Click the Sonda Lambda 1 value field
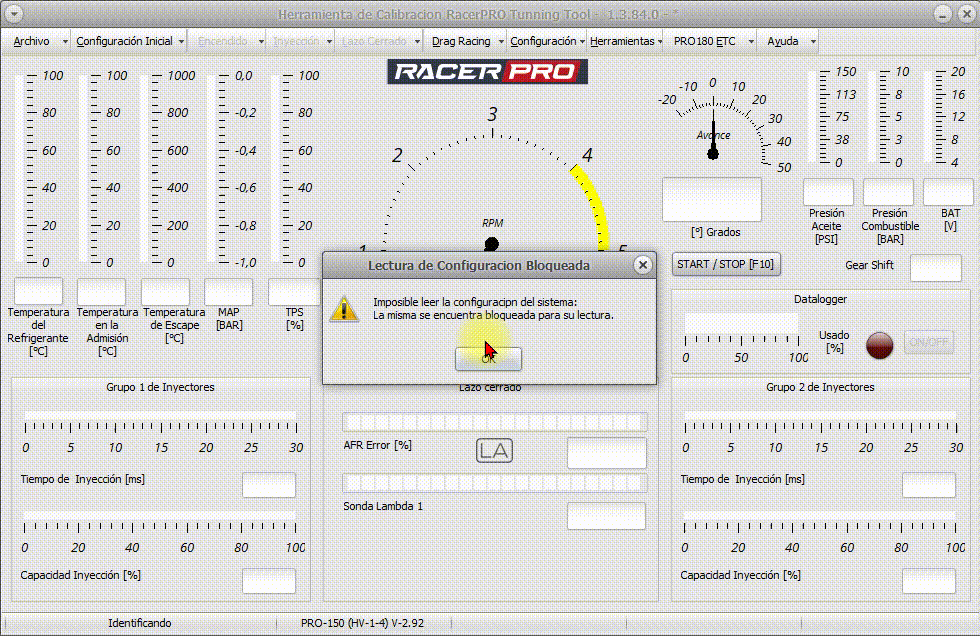The width and height of the screenshot is (980, 636). [x=606, y=516]
